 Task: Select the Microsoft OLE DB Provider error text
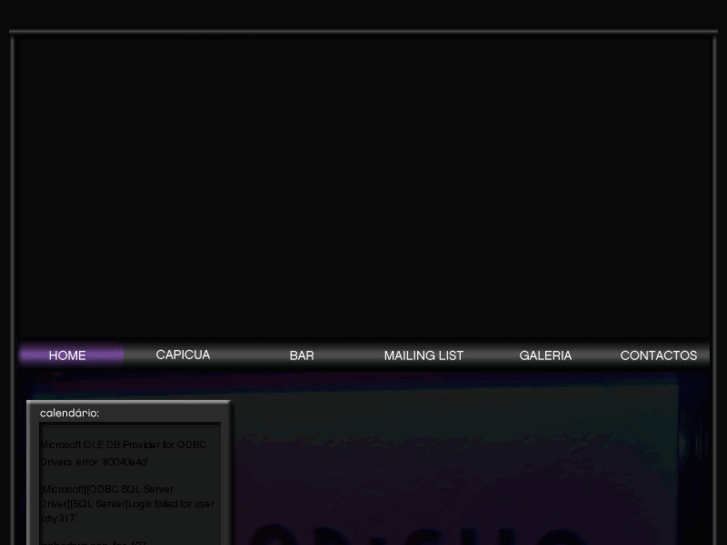123,453
